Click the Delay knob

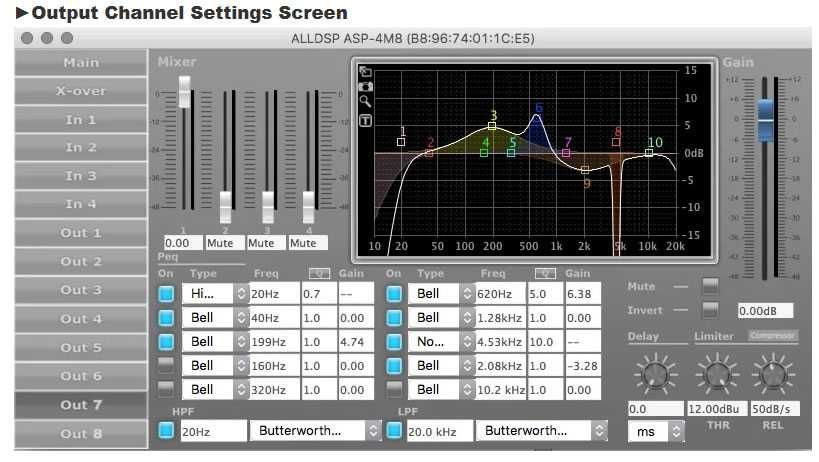[655, 374]
